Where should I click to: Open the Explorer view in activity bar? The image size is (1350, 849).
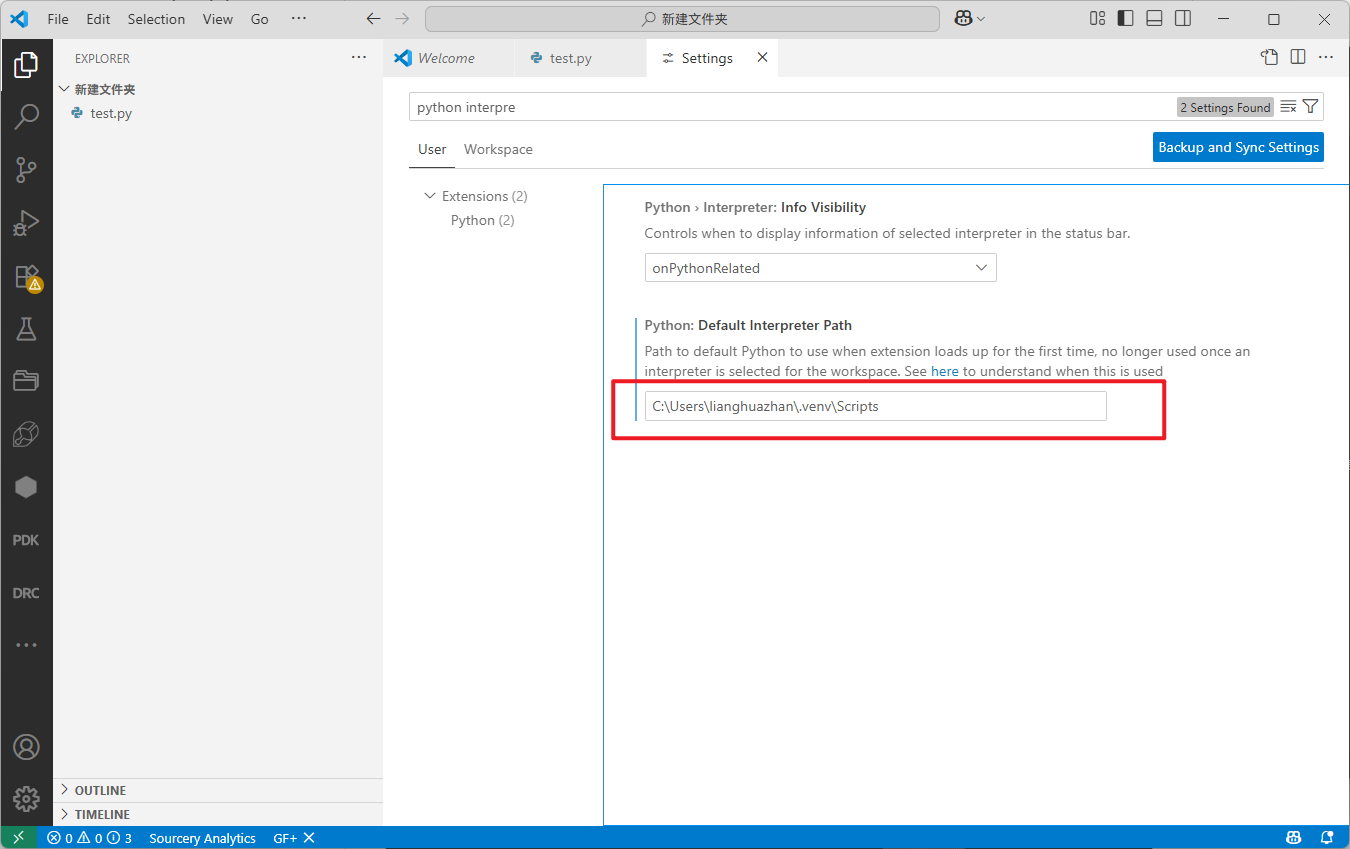click(26, 66)
